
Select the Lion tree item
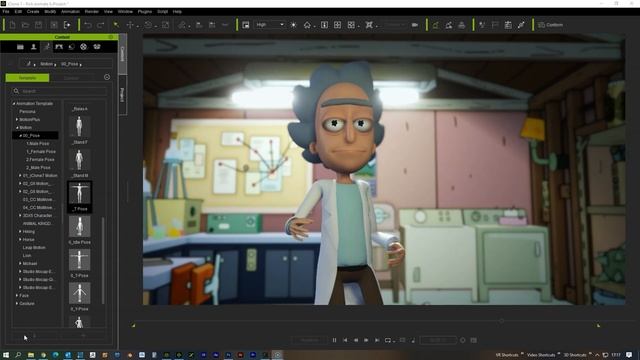(x=27, y=256)
